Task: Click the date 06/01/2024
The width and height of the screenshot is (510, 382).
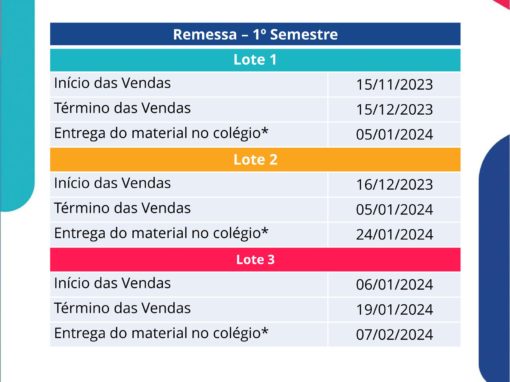Action: [394, 285]
